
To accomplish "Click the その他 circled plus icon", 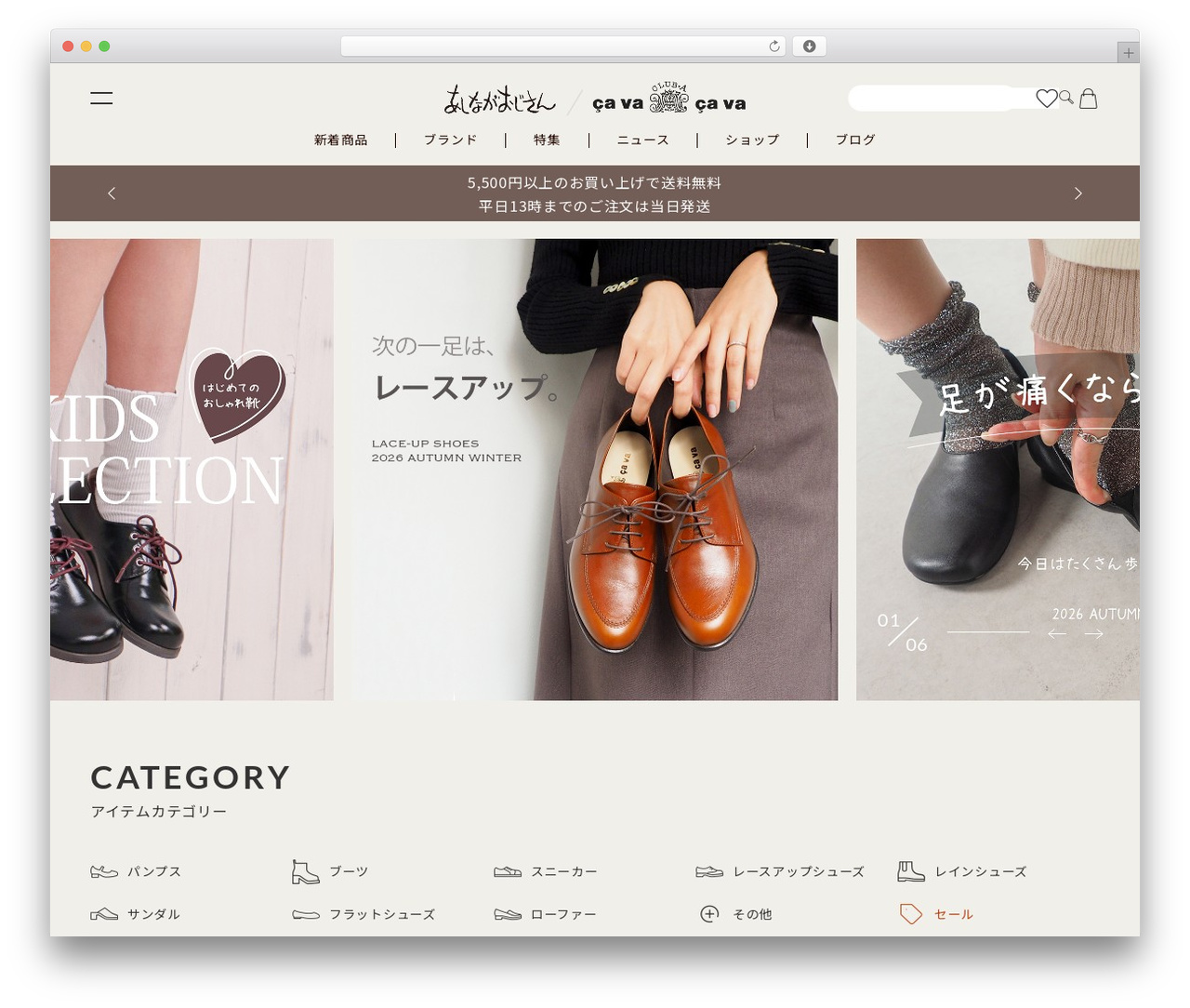I will tap(709, 914).
